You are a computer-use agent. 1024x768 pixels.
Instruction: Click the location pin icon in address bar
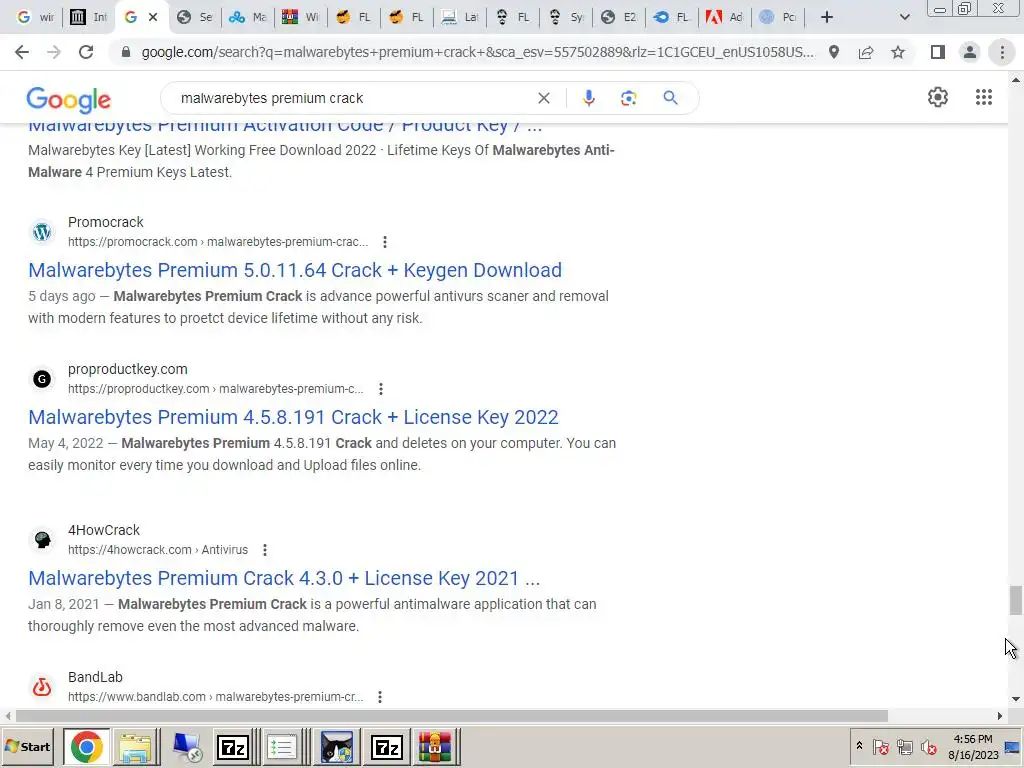834,52
